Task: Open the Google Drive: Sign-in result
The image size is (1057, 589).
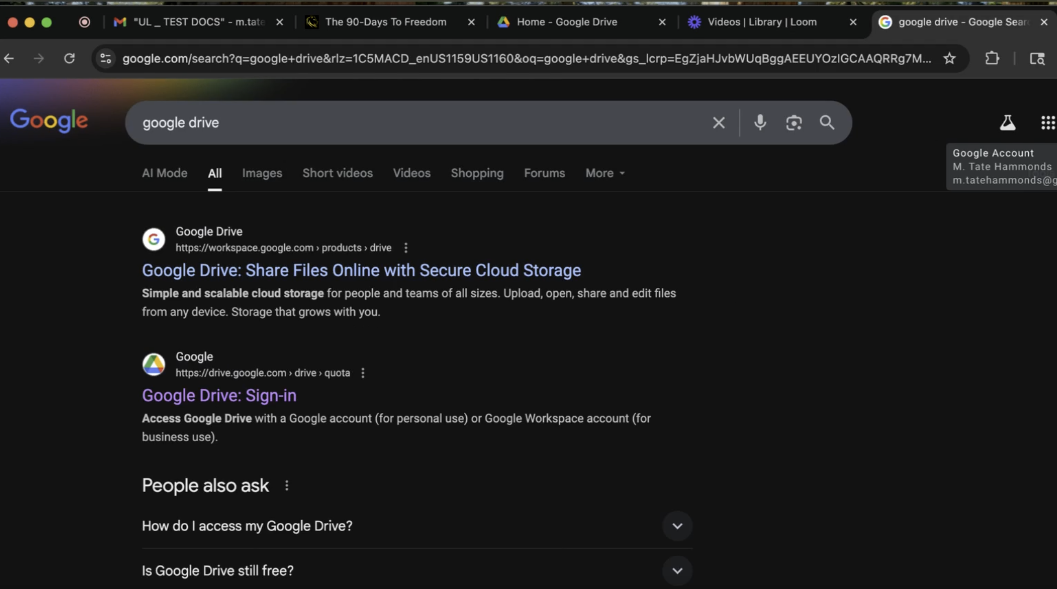Action: coord(219,396)
